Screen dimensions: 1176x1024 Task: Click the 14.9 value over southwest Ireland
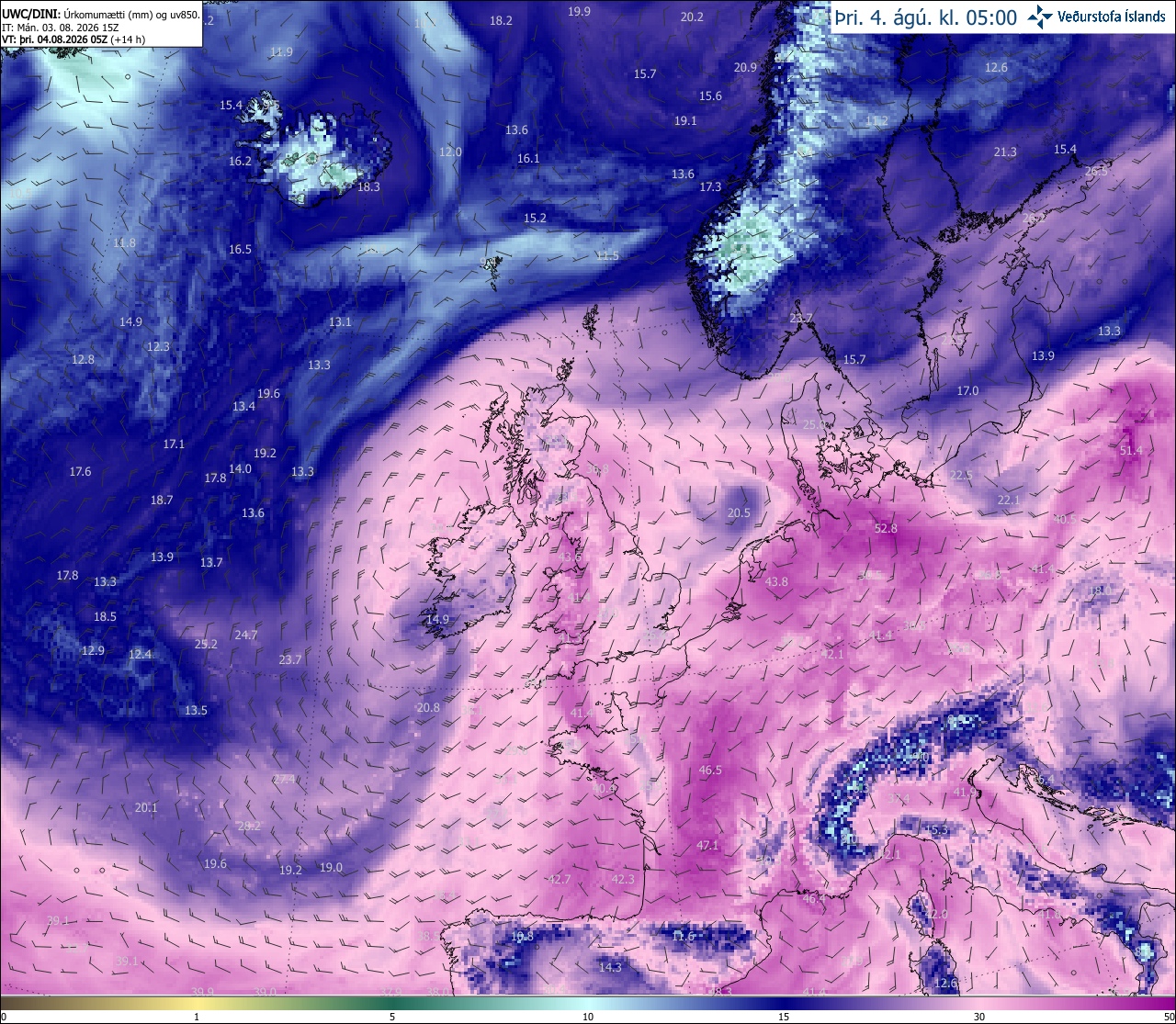tap(437, 620)
